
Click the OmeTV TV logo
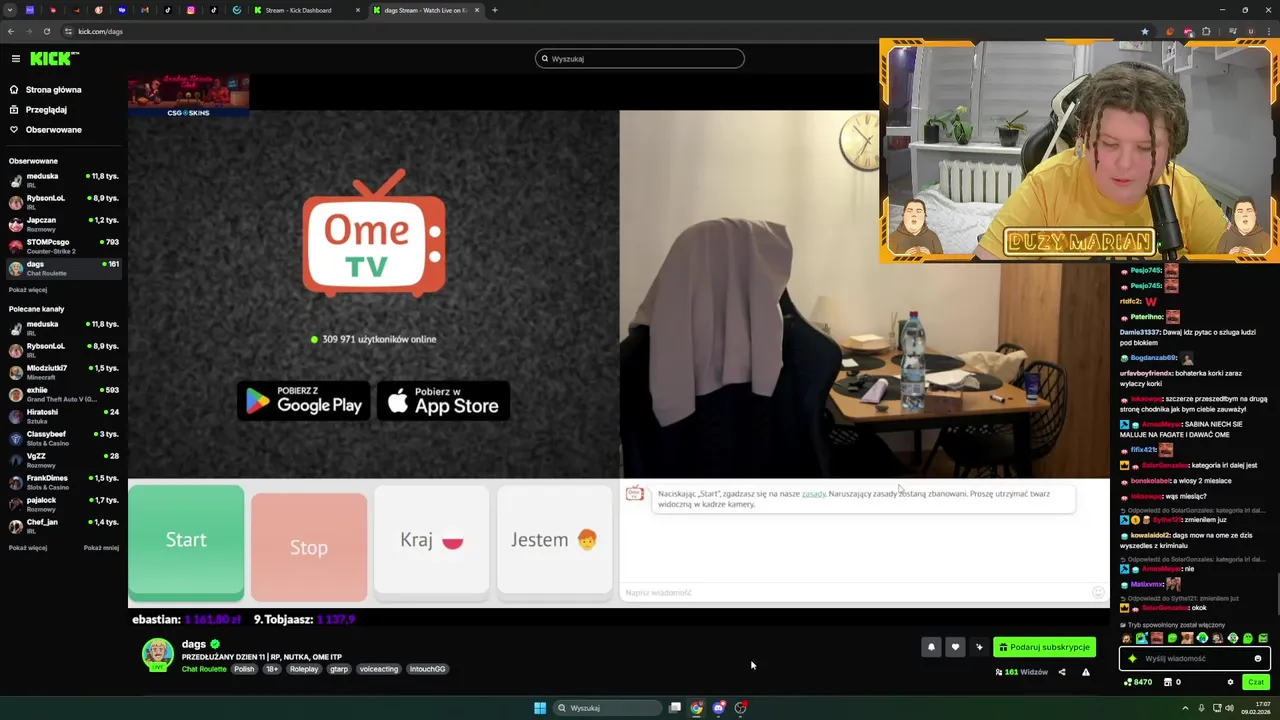(x=374, y=234)
